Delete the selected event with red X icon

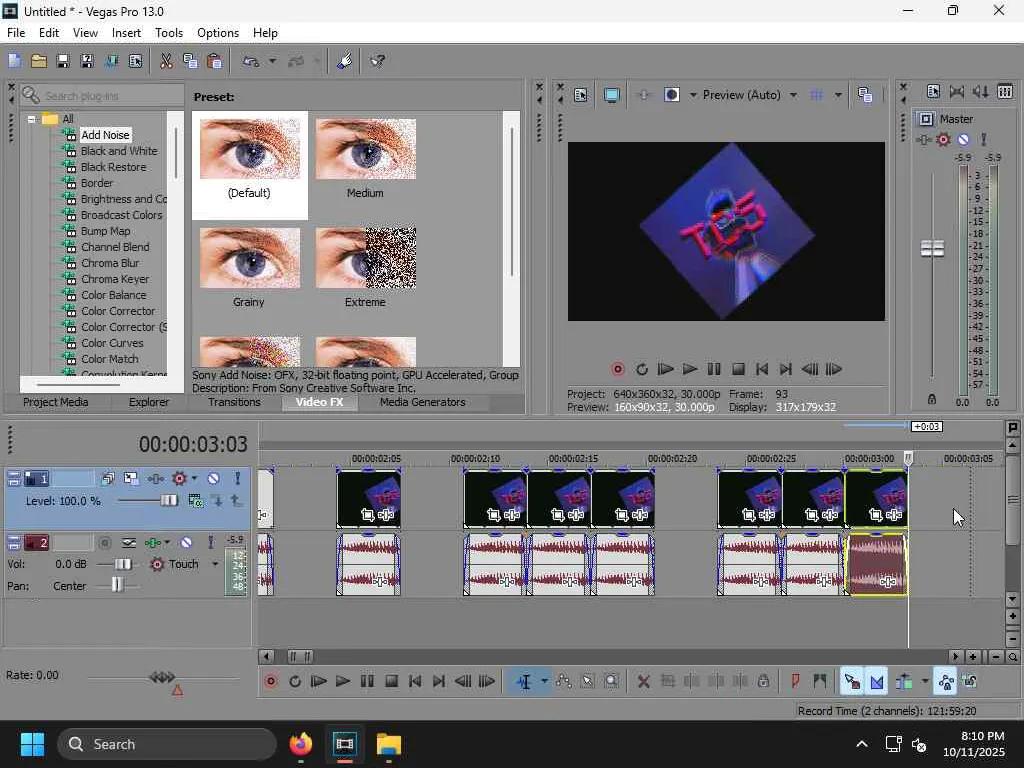tap(643, 682)
